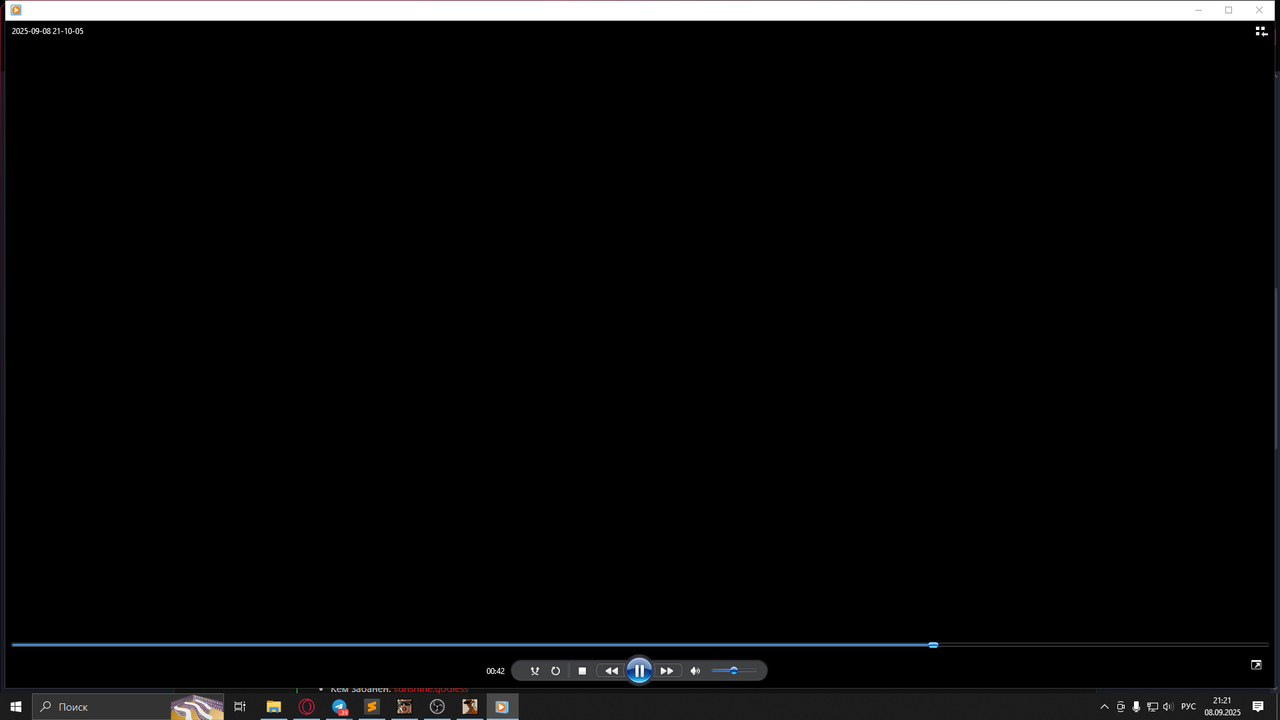Open the system volume control in the tray
This screenshot has height=720, width=1280.
tap(1167, 707)
